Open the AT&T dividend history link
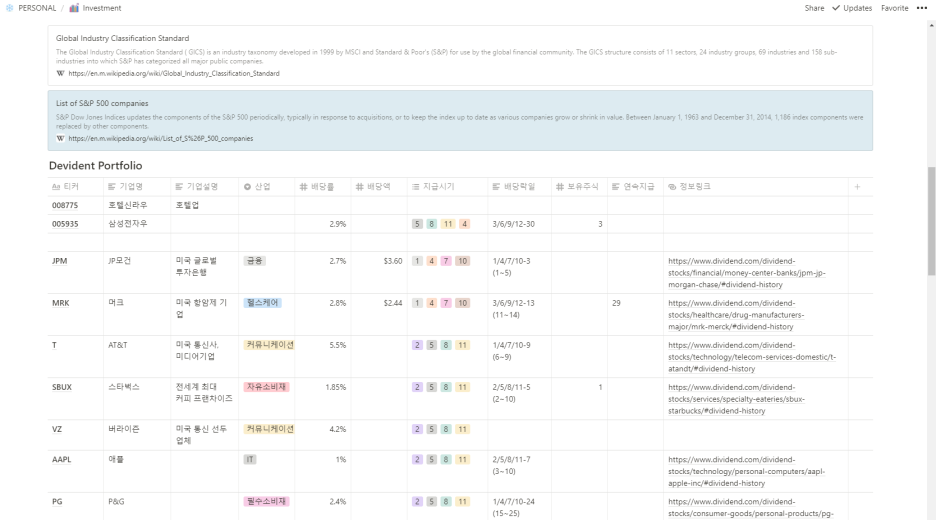Screen dimensions: 936x520 click(x=752, y=357)
